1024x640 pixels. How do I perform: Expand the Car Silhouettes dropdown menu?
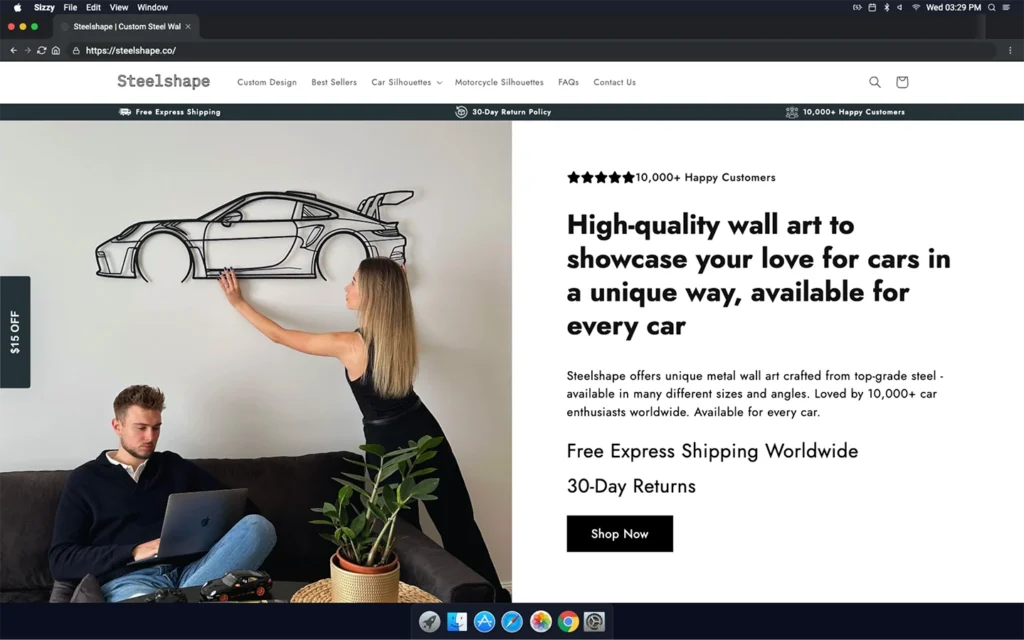click(406, 82)
